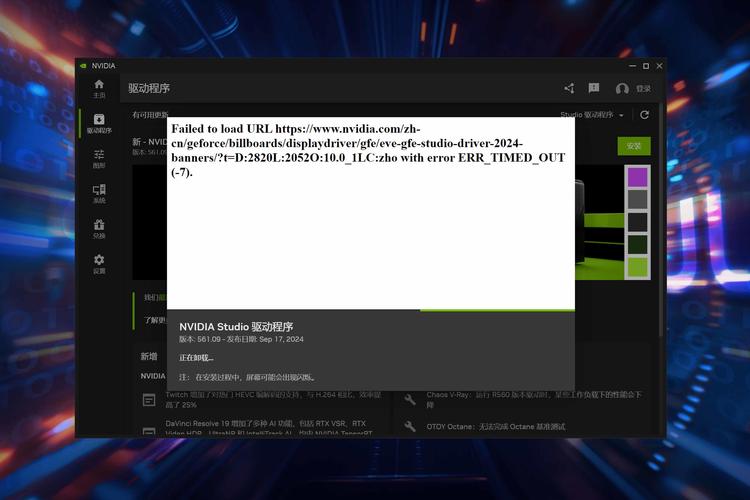Click the user avatar headset icon
This screenshot has width=750, height=500.
point(622,89)
